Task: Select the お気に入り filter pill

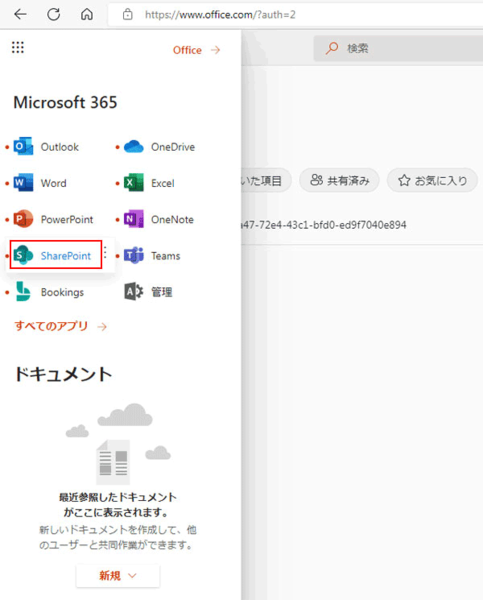Action: (x=432, y=180)
